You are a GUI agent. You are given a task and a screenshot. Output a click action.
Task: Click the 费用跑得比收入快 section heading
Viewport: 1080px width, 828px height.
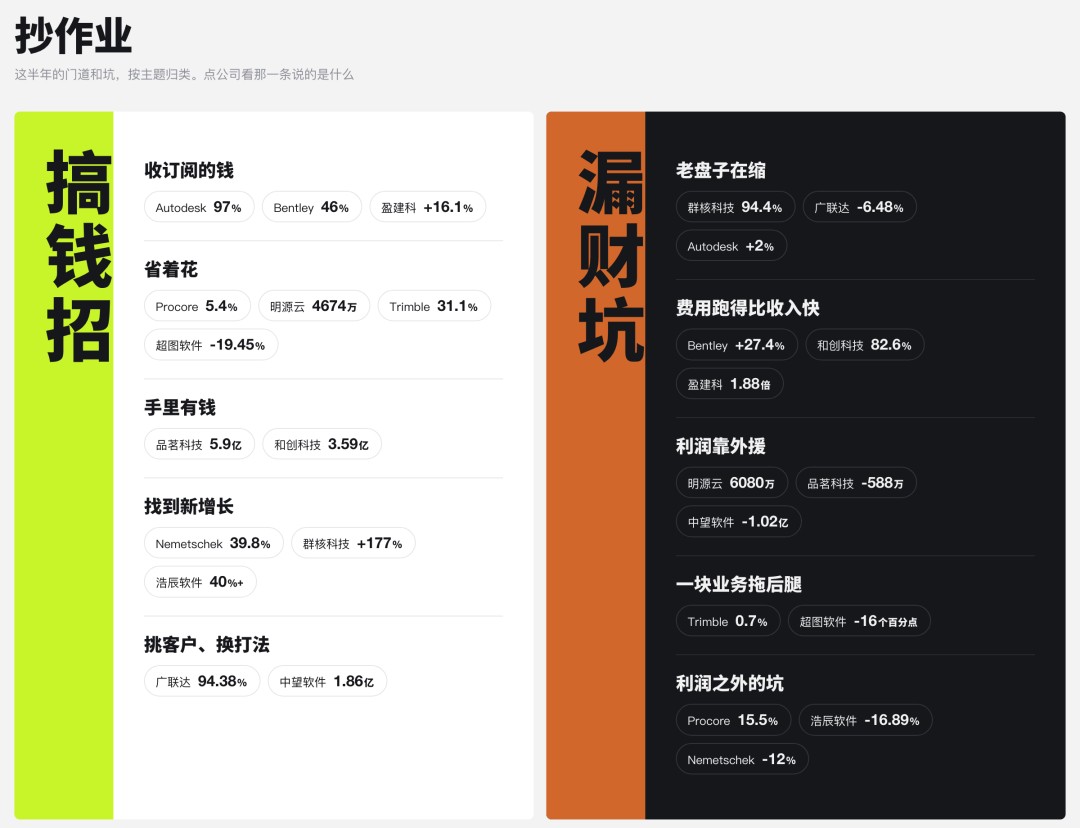(x=747, y=308)
